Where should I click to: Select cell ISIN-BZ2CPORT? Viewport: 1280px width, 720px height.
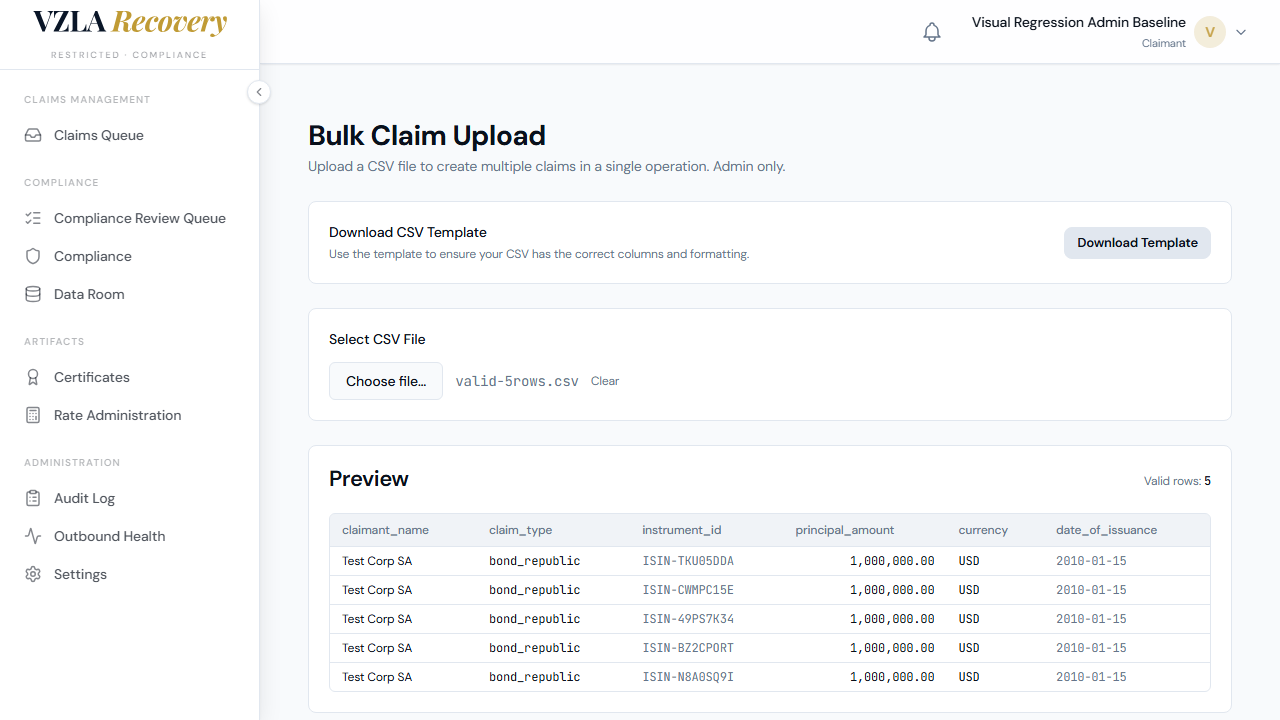(x=688, y=648)
